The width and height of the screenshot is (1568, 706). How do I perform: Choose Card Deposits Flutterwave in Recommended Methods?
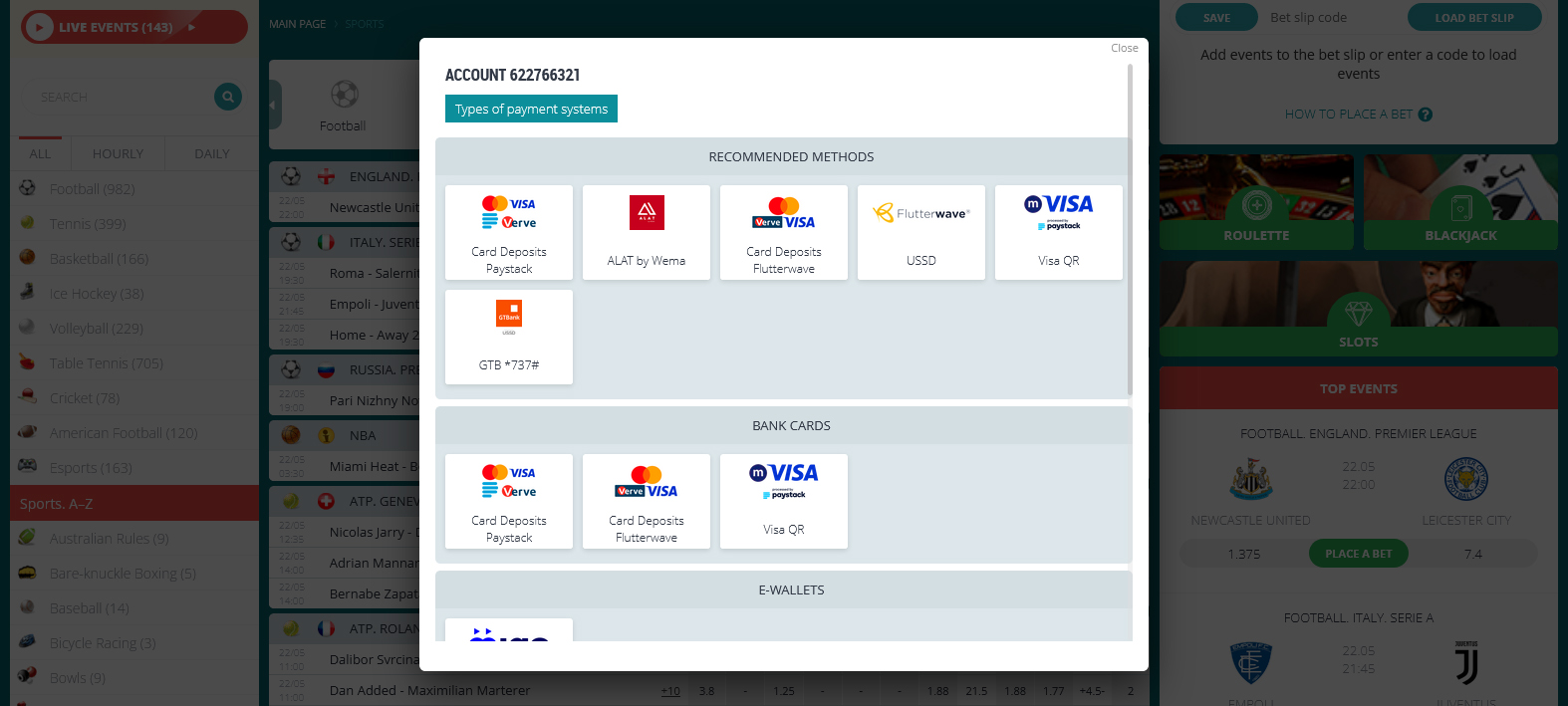tap(784, 232)
